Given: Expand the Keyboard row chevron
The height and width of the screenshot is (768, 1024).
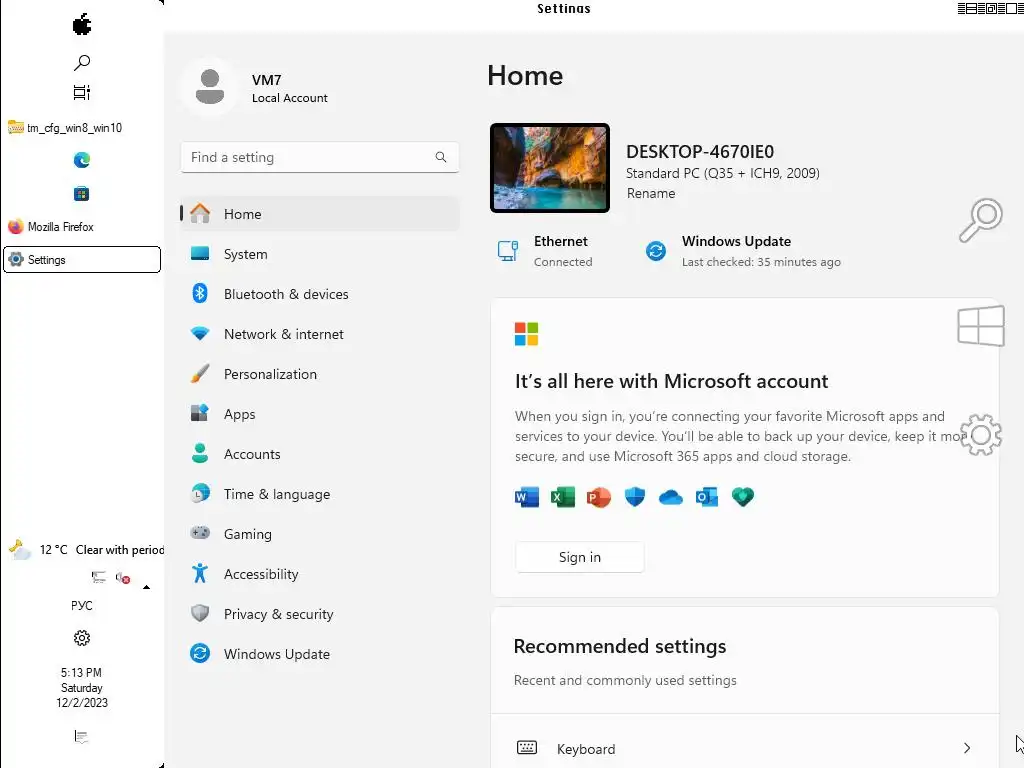Looking at the screenshot, I should 967,748.
